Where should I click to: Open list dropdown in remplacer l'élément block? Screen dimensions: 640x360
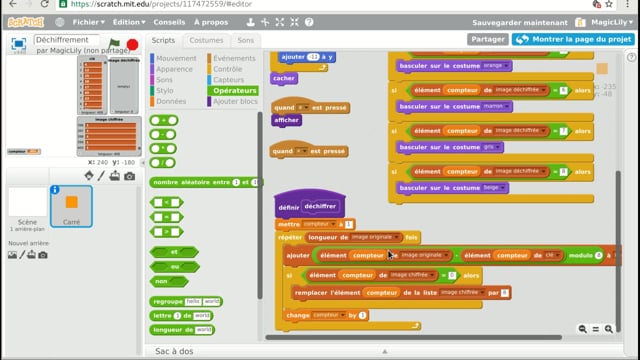(462, 293)
